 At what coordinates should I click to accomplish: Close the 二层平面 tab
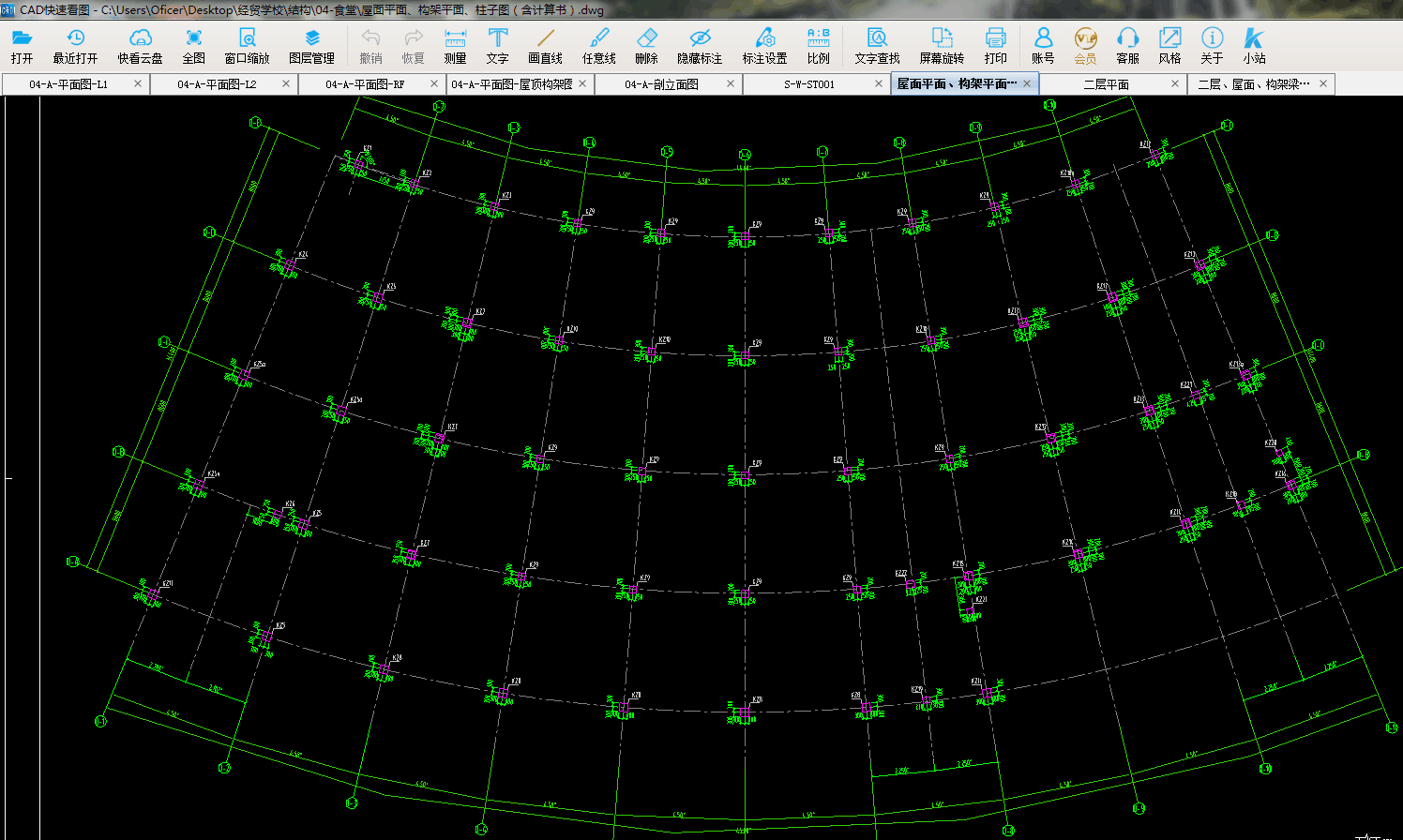pyautogui.click(x=1175, y=83)
